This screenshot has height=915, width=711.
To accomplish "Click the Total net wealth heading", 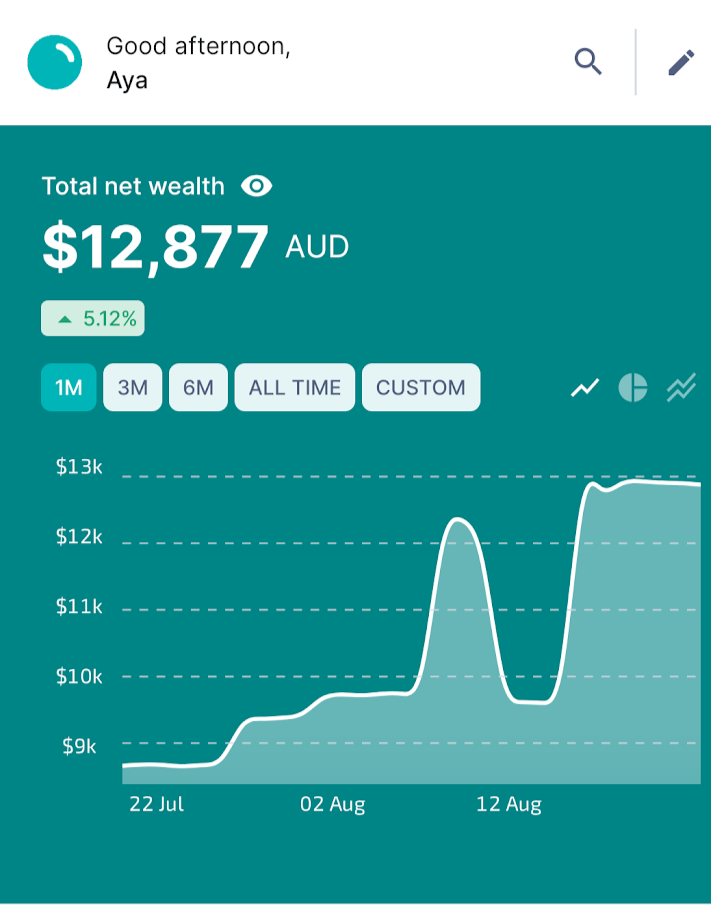I will tap(133, 186).
